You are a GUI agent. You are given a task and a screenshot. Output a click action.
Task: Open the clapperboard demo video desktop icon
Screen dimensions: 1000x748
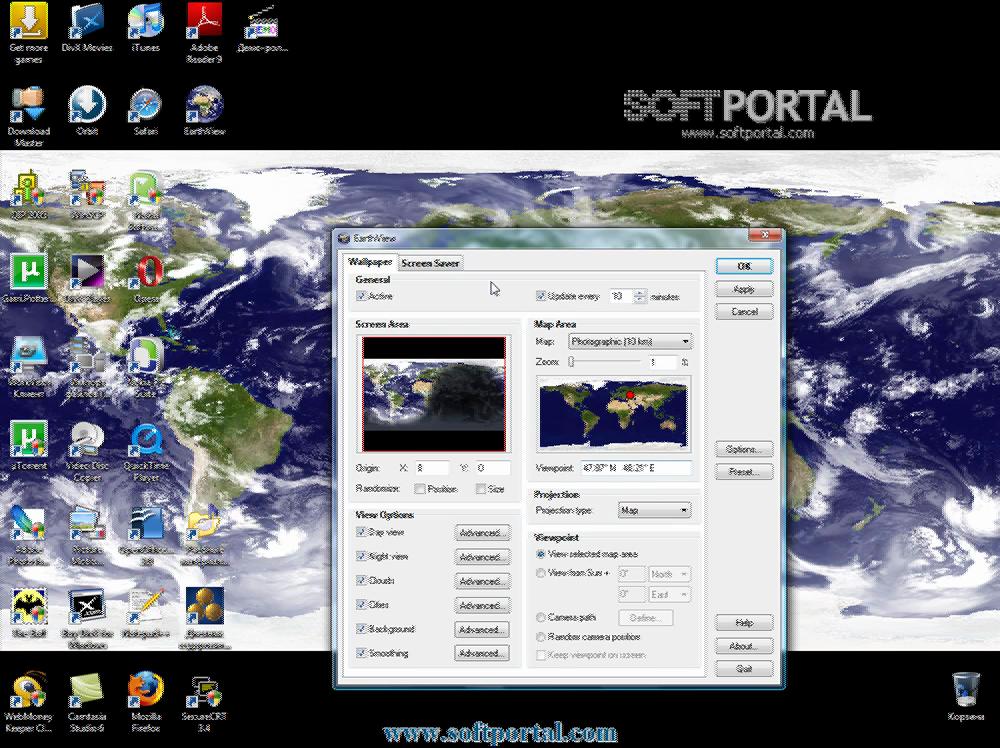click(x=262, y=28)
